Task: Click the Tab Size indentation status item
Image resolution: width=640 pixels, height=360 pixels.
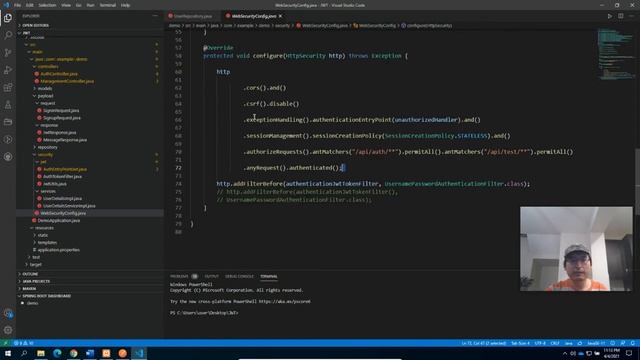Action: 520,343
